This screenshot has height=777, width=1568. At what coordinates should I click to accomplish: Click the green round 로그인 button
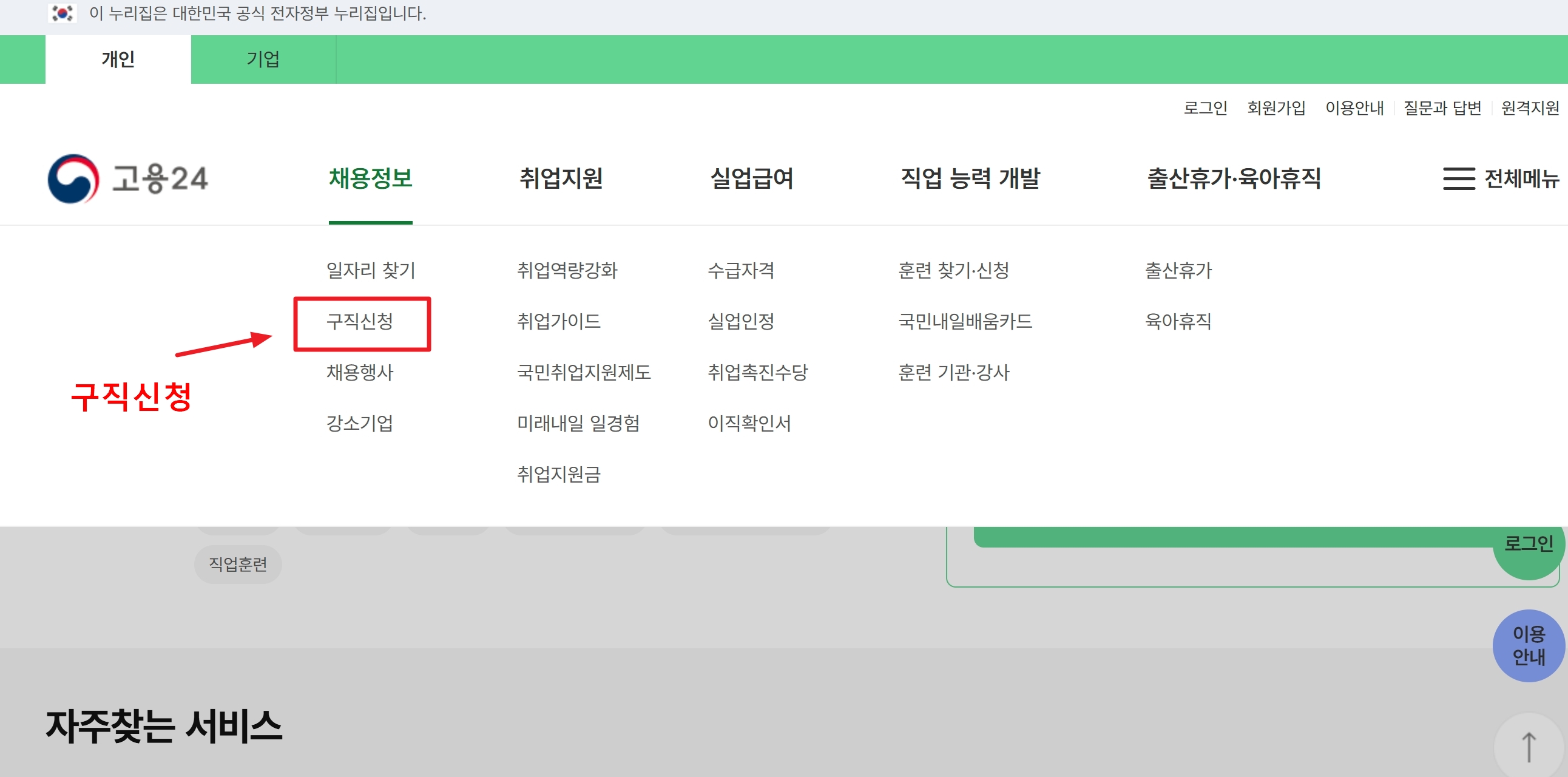point(1528,544)
